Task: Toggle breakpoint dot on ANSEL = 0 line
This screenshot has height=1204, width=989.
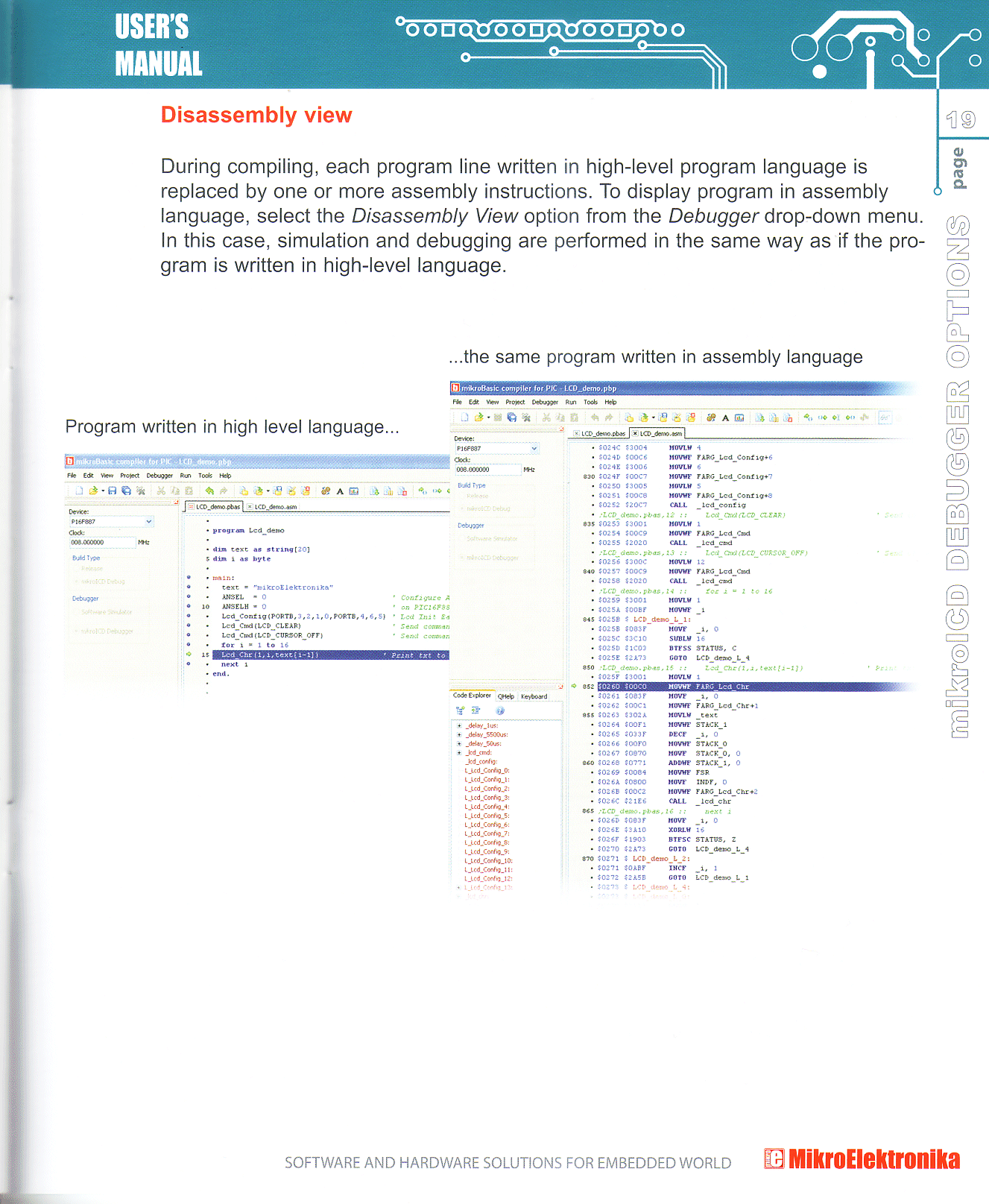Action: (x=189, y=596)
